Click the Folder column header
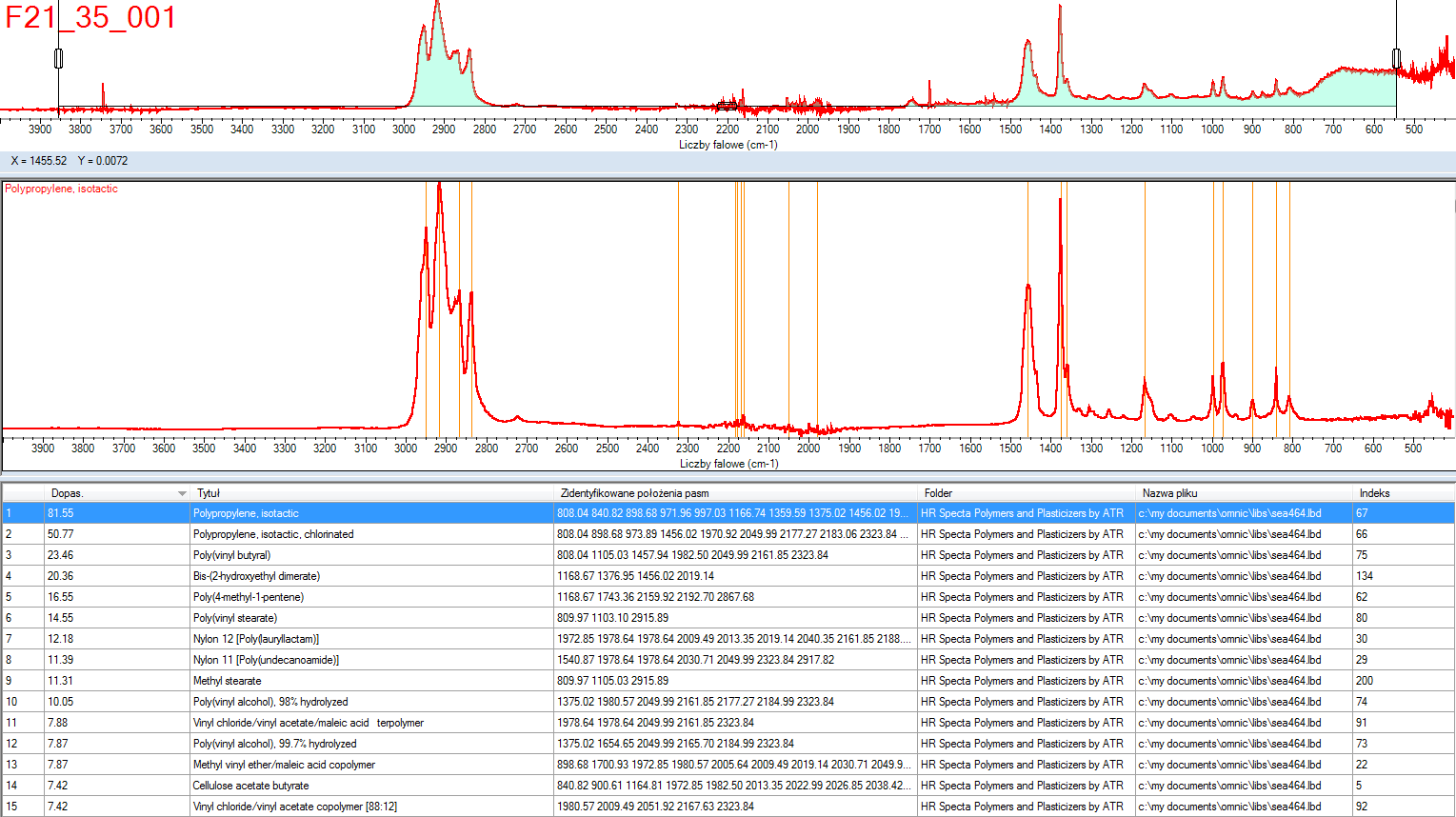This screenshot has width=1456, height=817. pyautogui.click(x=938, y=493)
